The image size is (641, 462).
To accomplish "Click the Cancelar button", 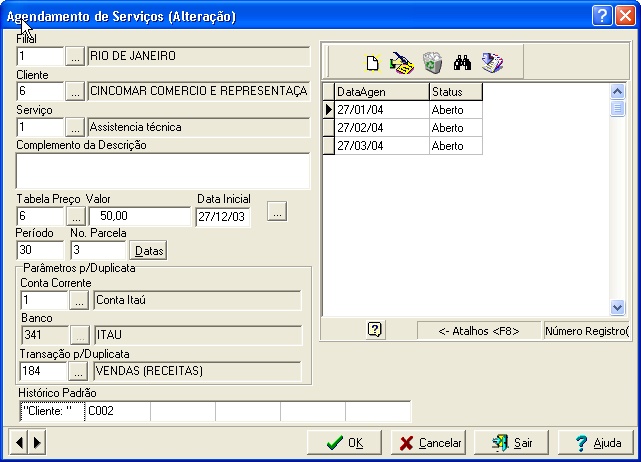I will click(x=428, y=442).
